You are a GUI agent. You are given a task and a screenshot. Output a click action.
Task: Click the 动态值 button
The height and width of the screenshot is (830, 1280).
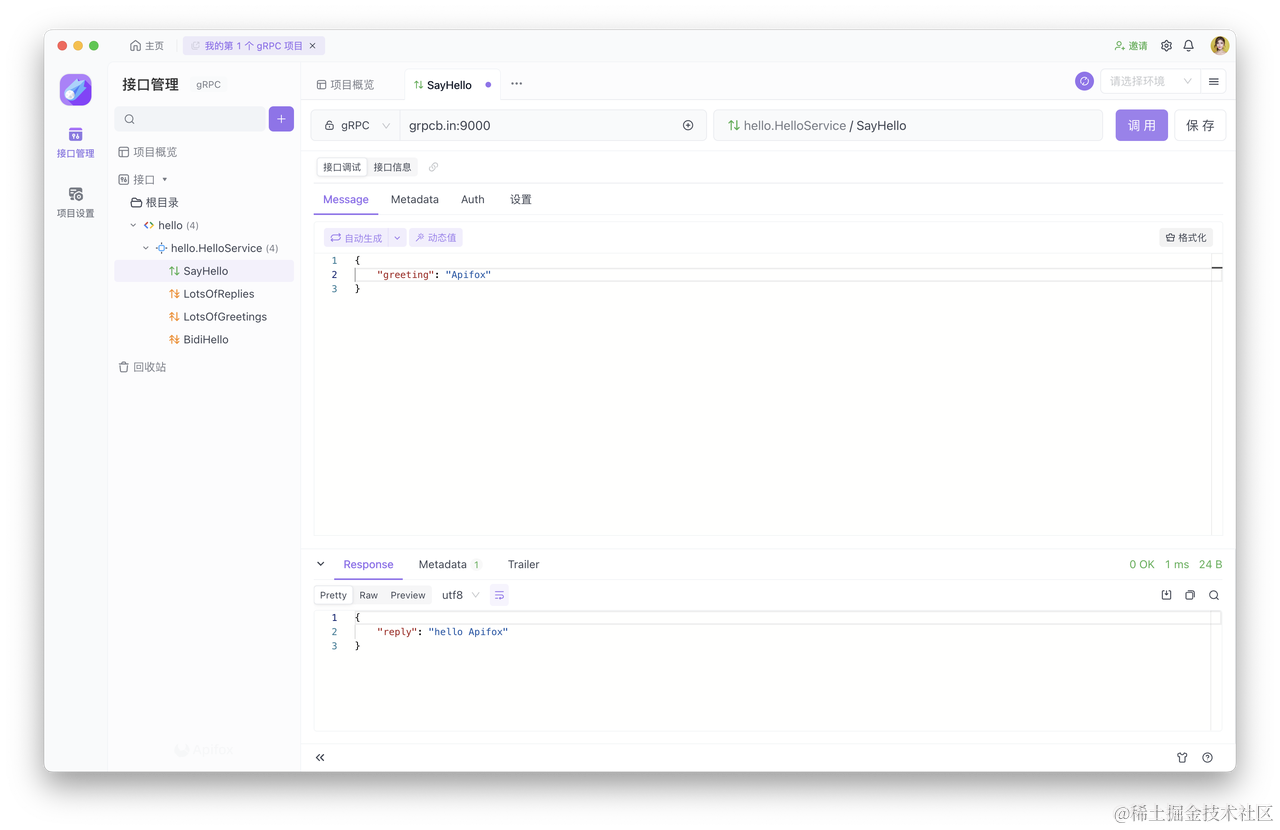[x=436, y=238]
